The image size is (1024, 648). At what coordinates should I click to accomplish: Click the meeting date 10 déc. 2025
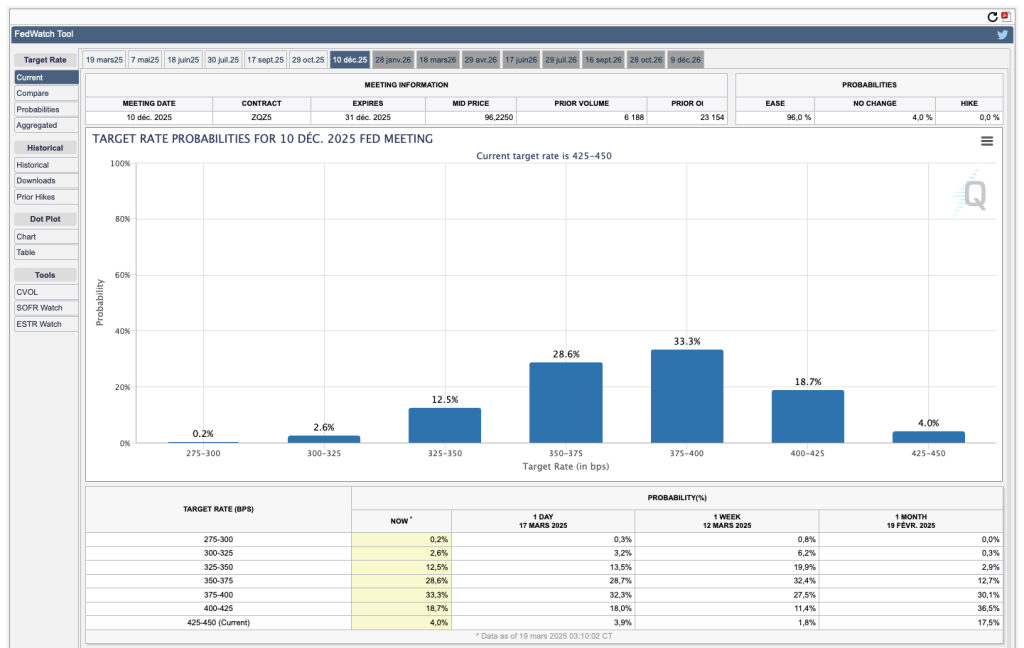click(x=149, y=118)
